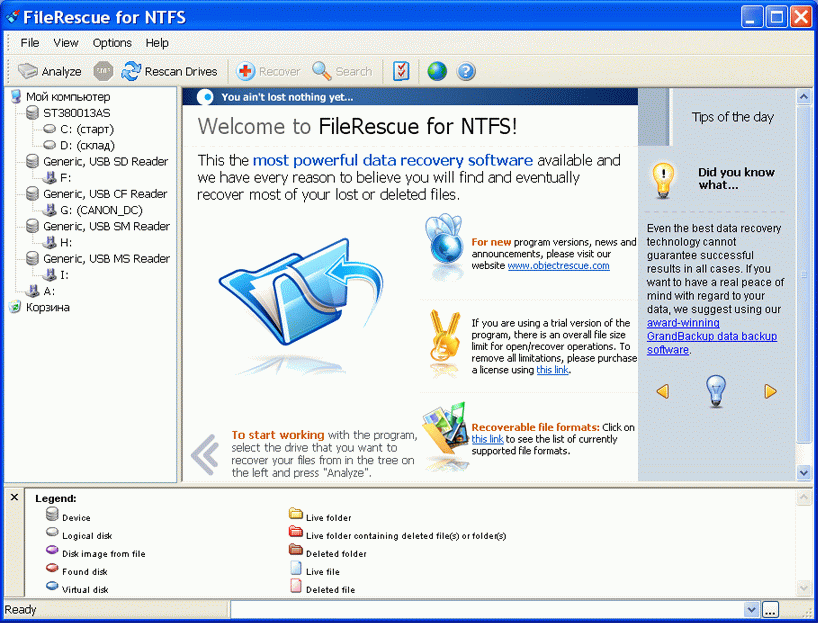Click the large blue folder recovery image
Viewport: 818px width, 623px height.
pyautogui.click(x=301, y=291)
